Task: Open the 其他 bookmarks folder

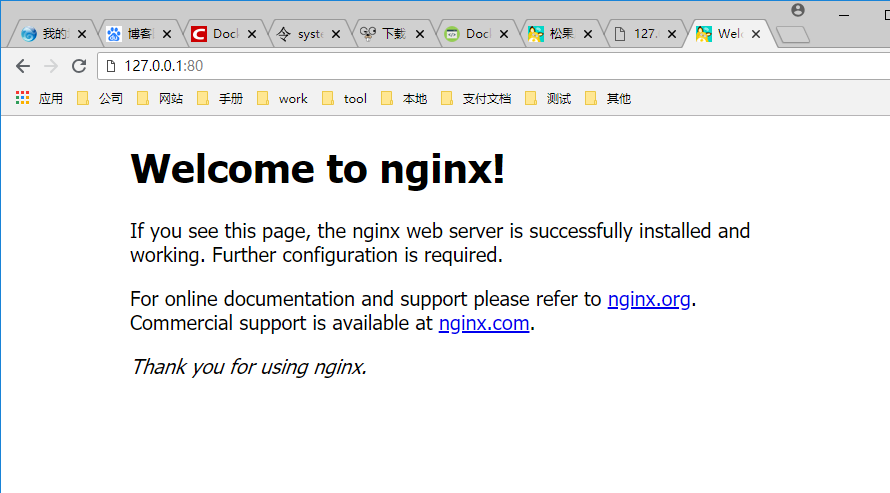Action: pyautogui.click(x=608, y=99)
